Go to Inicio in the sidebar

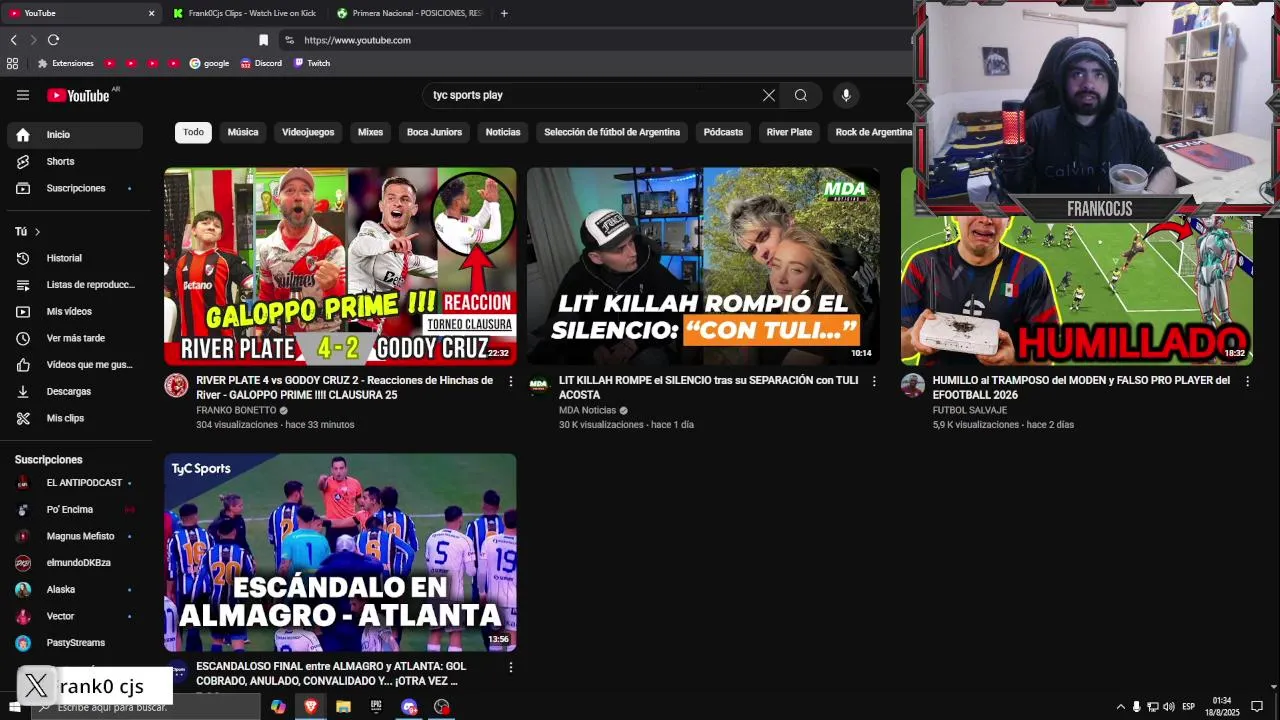(x=74, y=134)
